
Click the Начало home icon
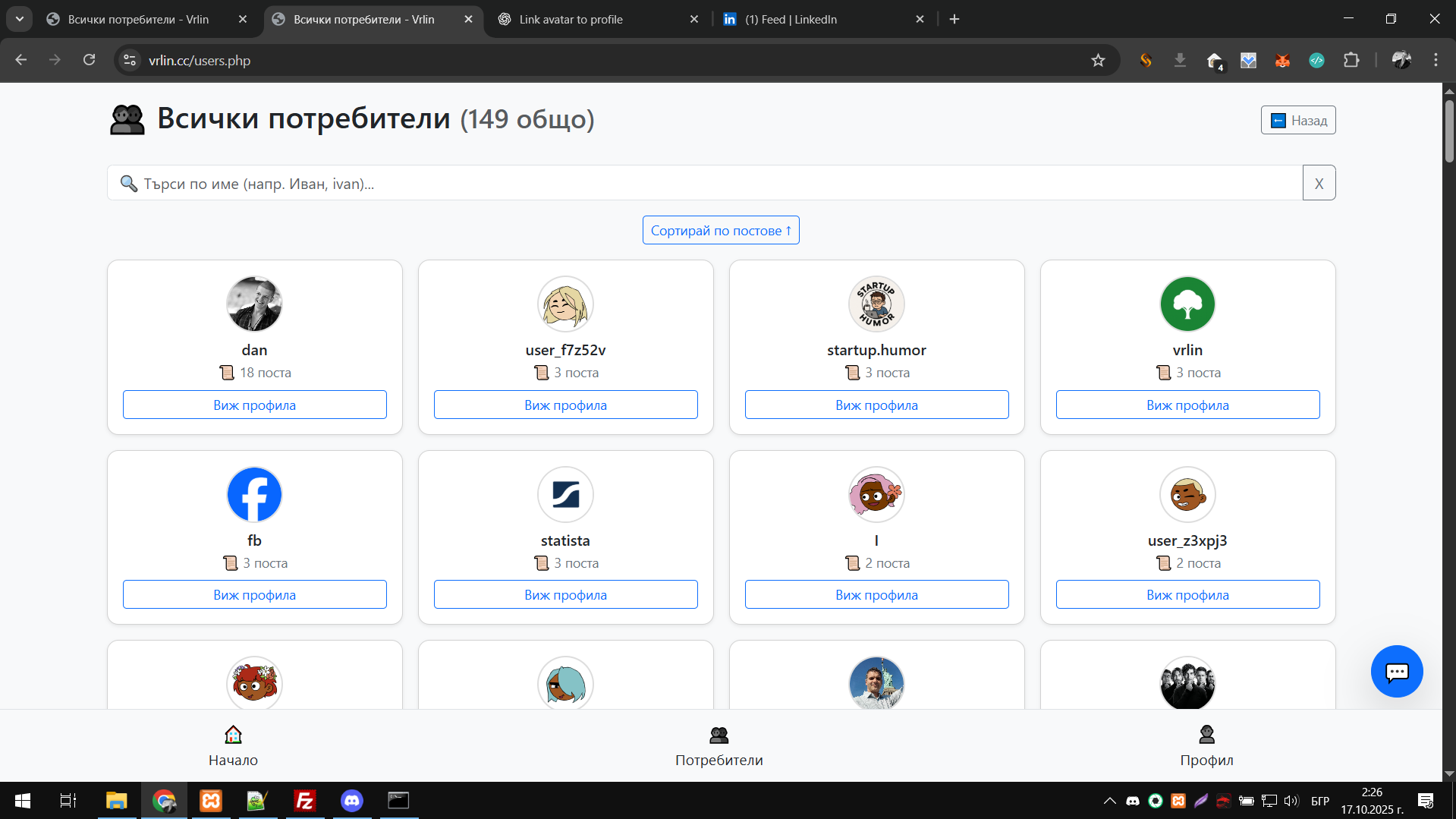tap(233, 735)
